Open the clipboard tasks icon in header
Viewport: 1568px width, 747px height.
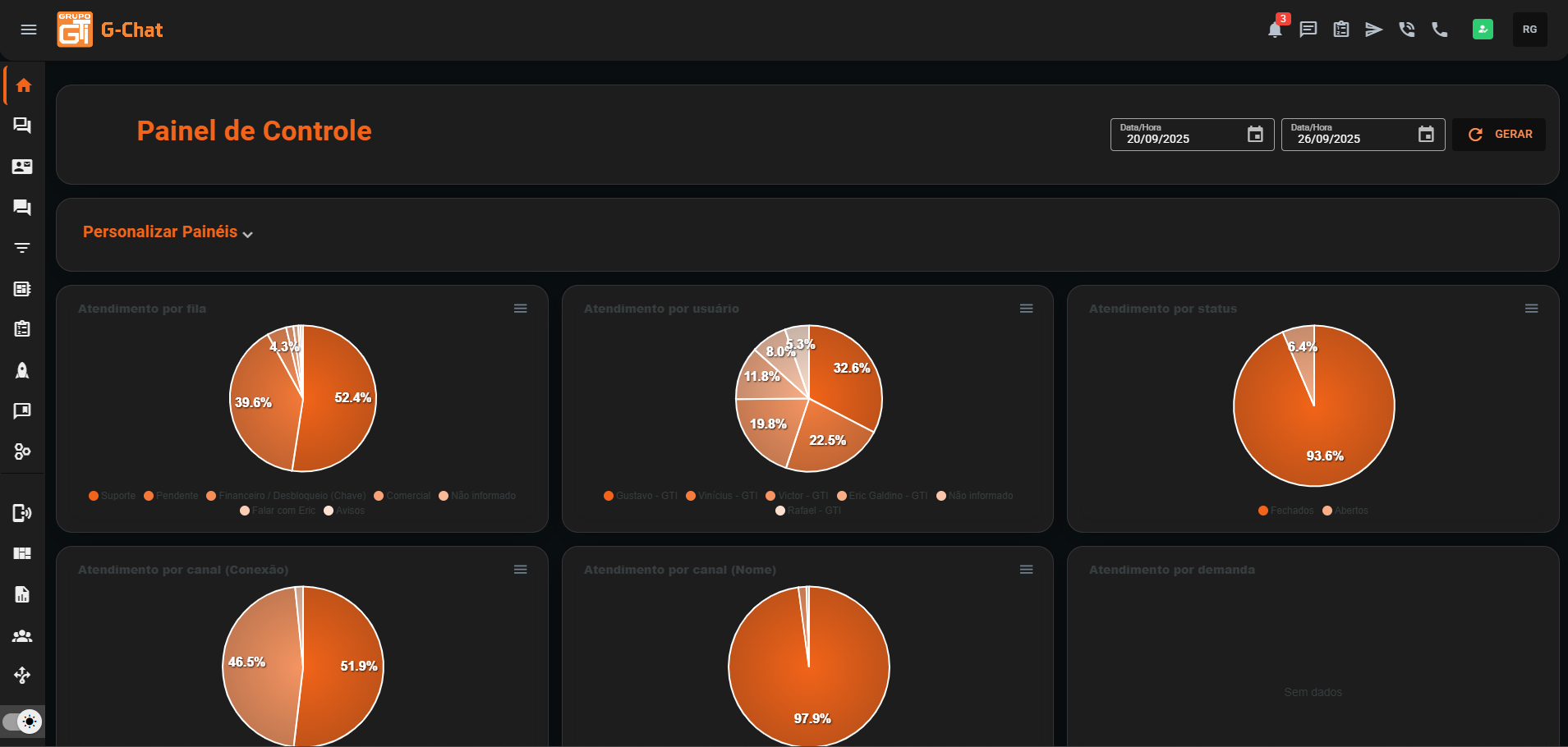1340,30
